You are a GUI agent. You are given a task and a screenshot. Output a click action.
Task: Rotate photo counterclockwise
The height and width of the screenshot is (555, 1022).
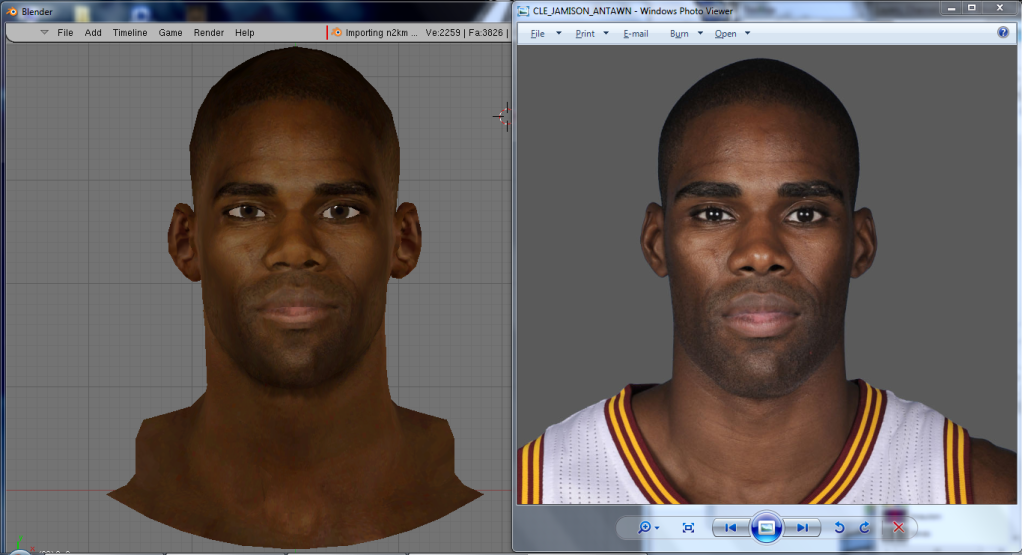pyautogui.click(x=840, y=528)
